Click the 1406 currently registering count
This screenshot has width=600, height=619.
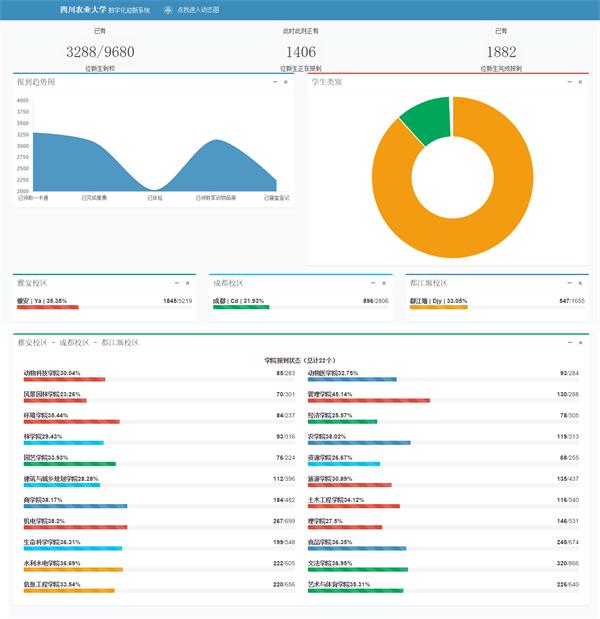[x=301, y=52]
